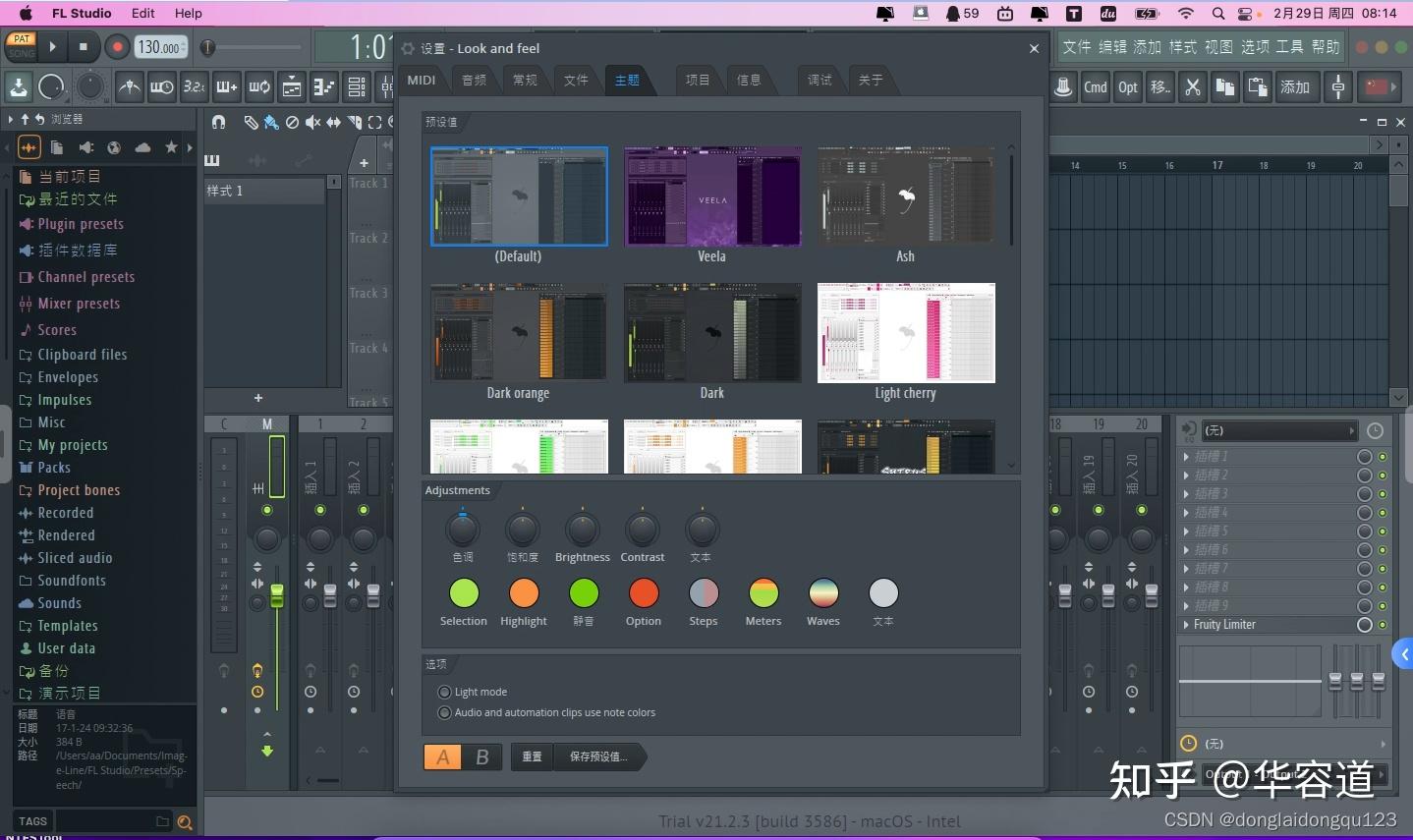Switch to the MIDI settings tab
This screenshot has height=840, width=1413.
421,80
